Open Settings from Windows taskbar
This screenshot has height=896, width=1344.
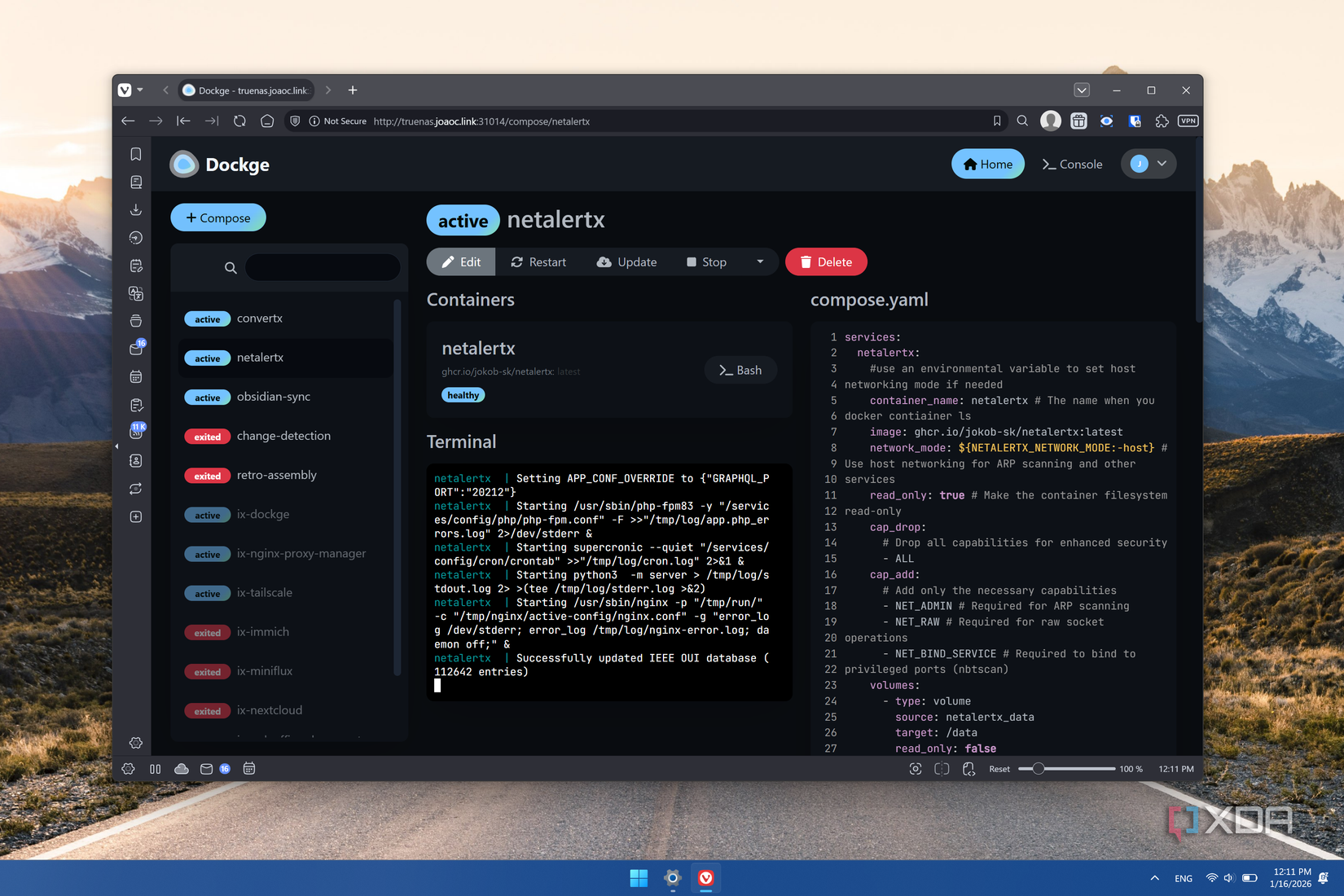coord(672,878)
